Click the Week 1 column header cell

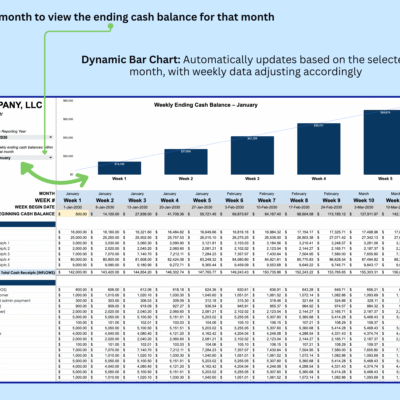point(73,200)
